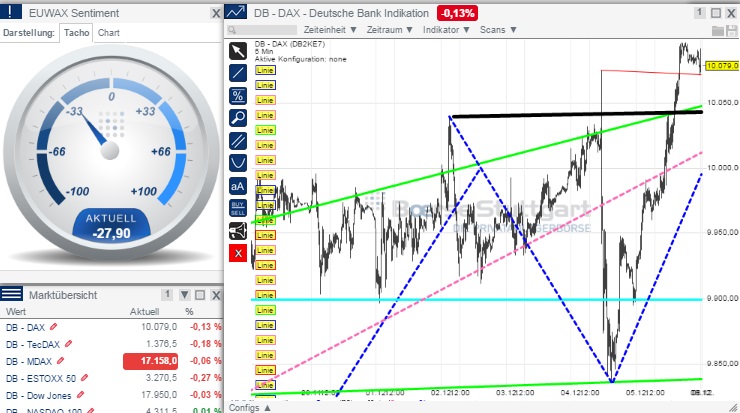Click the BUY SELL marker tool
The width and height of the screenshot is (740, 413).
coord(238,208)
